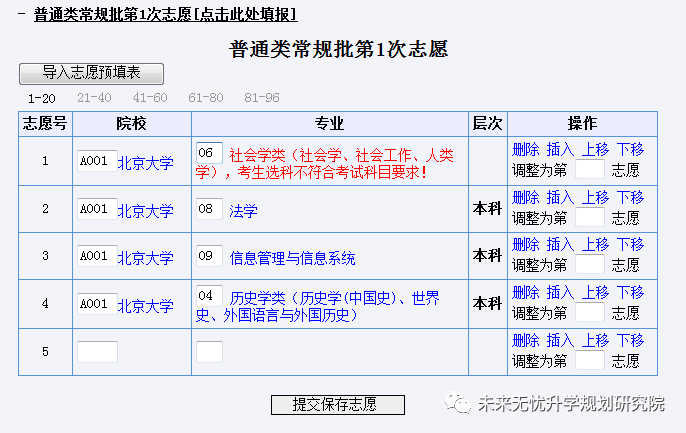Focus the 调整为第 number field in row 2
The image size is (686, 433).
[x=590, y=217]
